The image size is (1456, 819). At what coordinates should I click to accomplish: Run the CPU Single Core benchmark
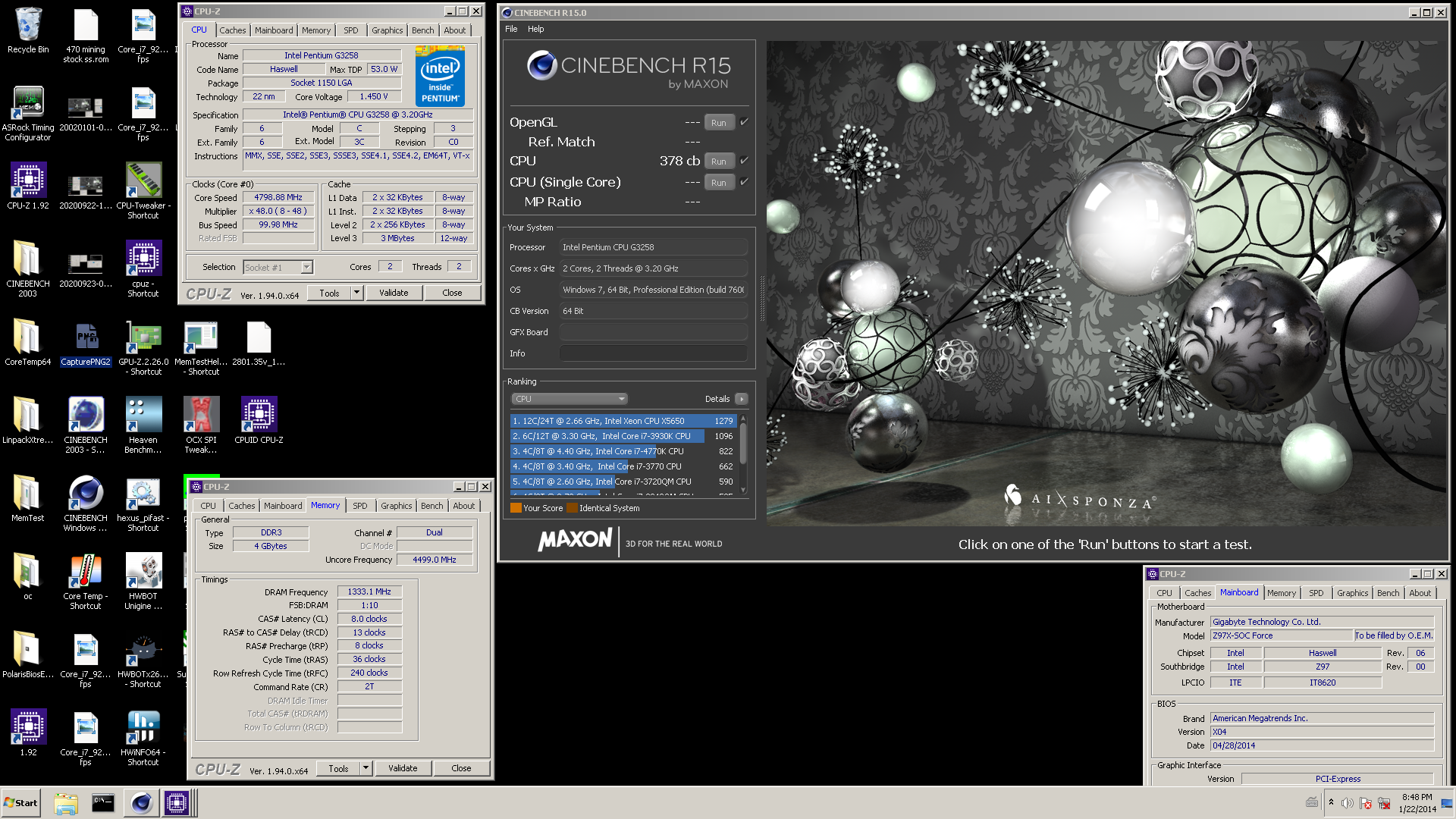click(x=719, y=183)
